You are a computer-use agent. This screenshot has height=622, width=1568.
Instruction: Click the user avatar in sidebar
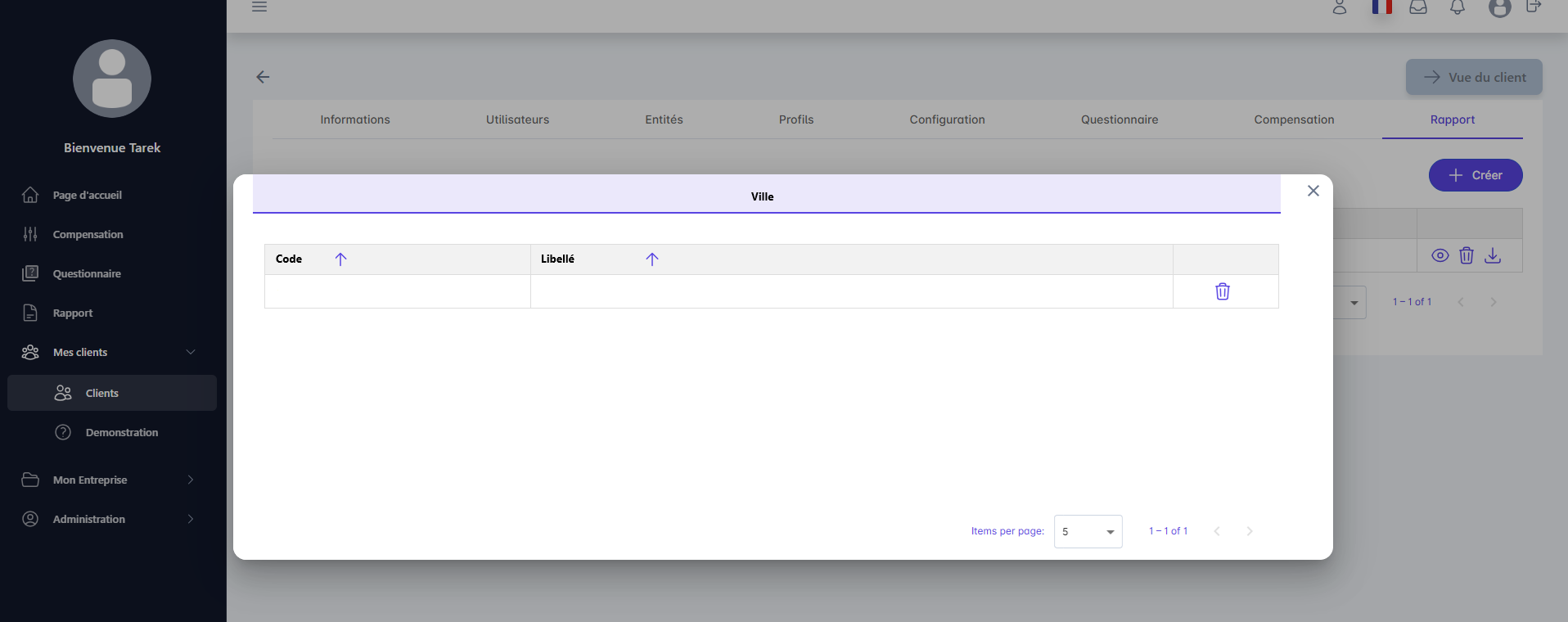[112, 79]
